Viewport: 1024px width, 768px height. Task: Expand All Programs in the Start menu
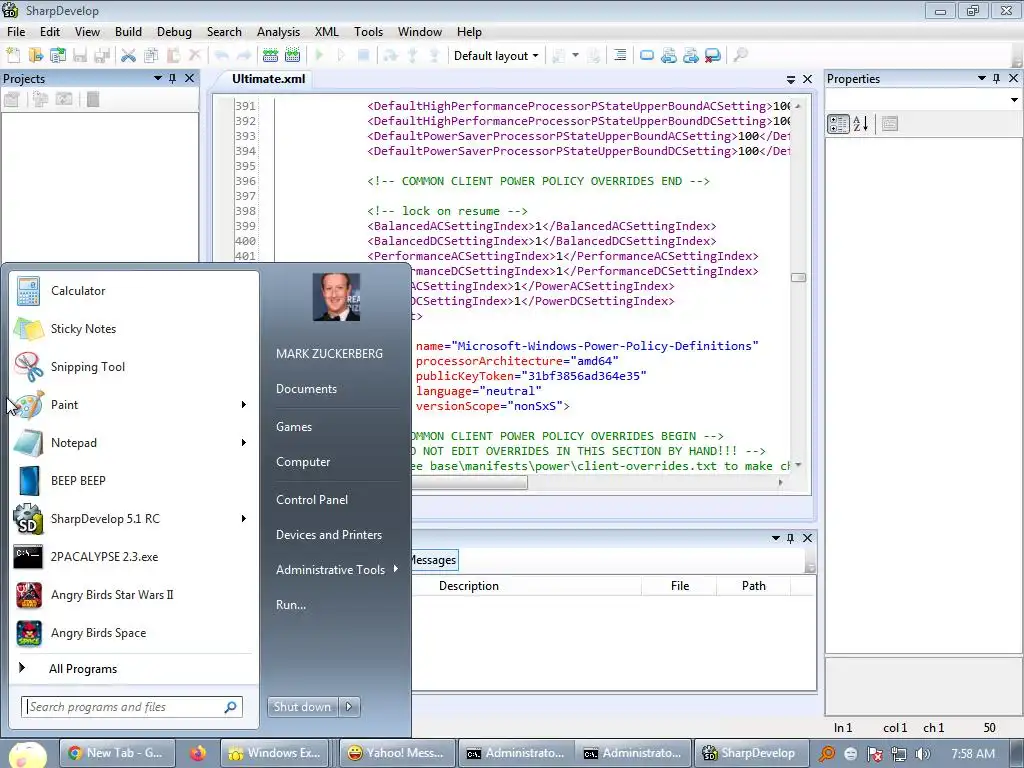point(134,669)
